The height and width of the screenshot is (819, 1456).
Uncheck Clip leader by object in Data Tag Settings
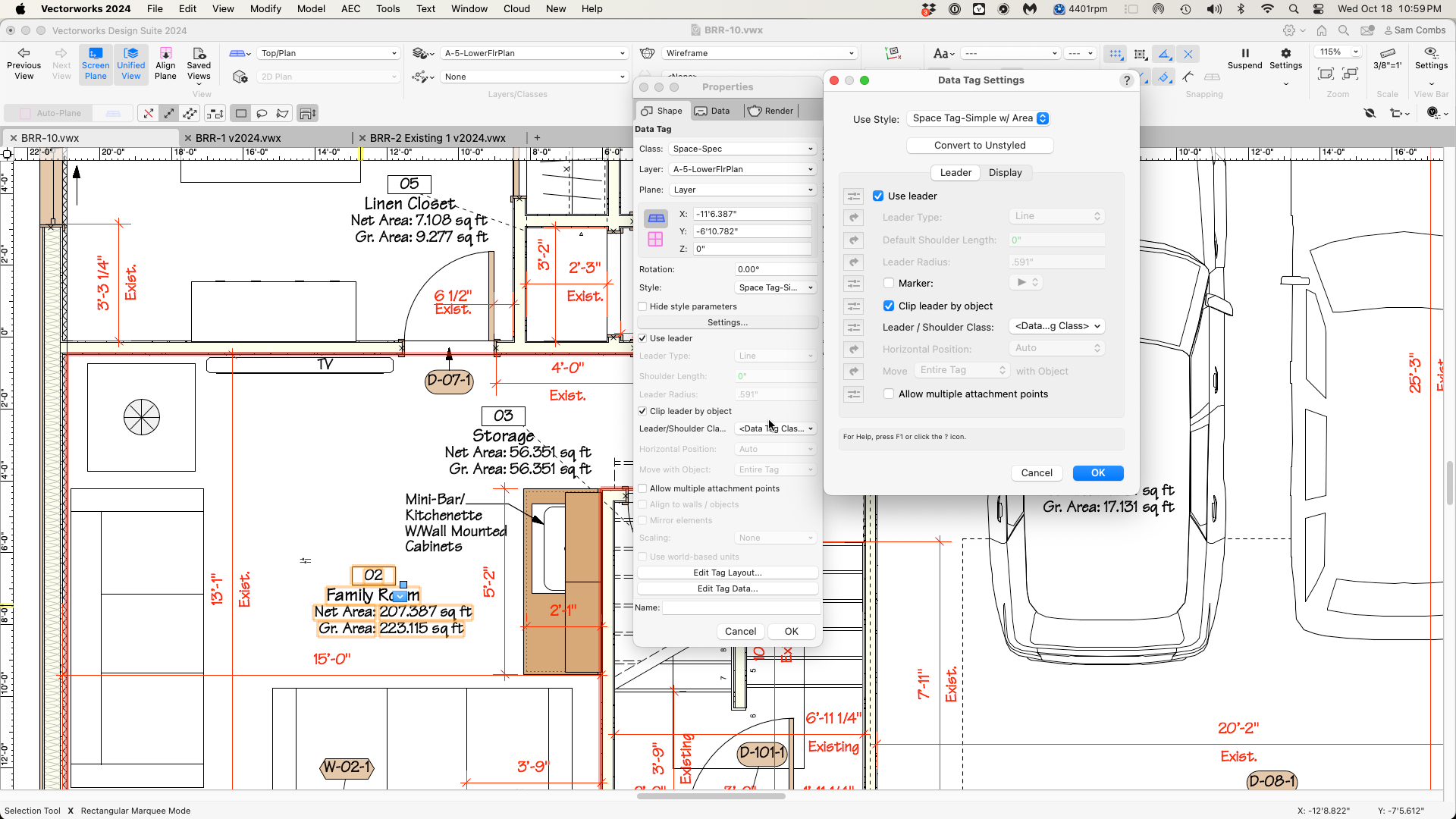click(888, 306)
